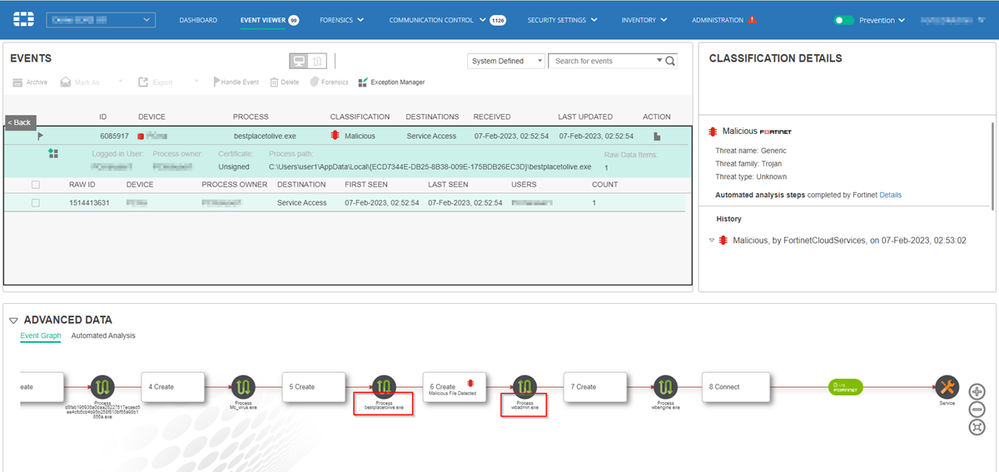Screen dimensions: 999x472
Task: Click the Search for events field
Action: coord(603,61)
